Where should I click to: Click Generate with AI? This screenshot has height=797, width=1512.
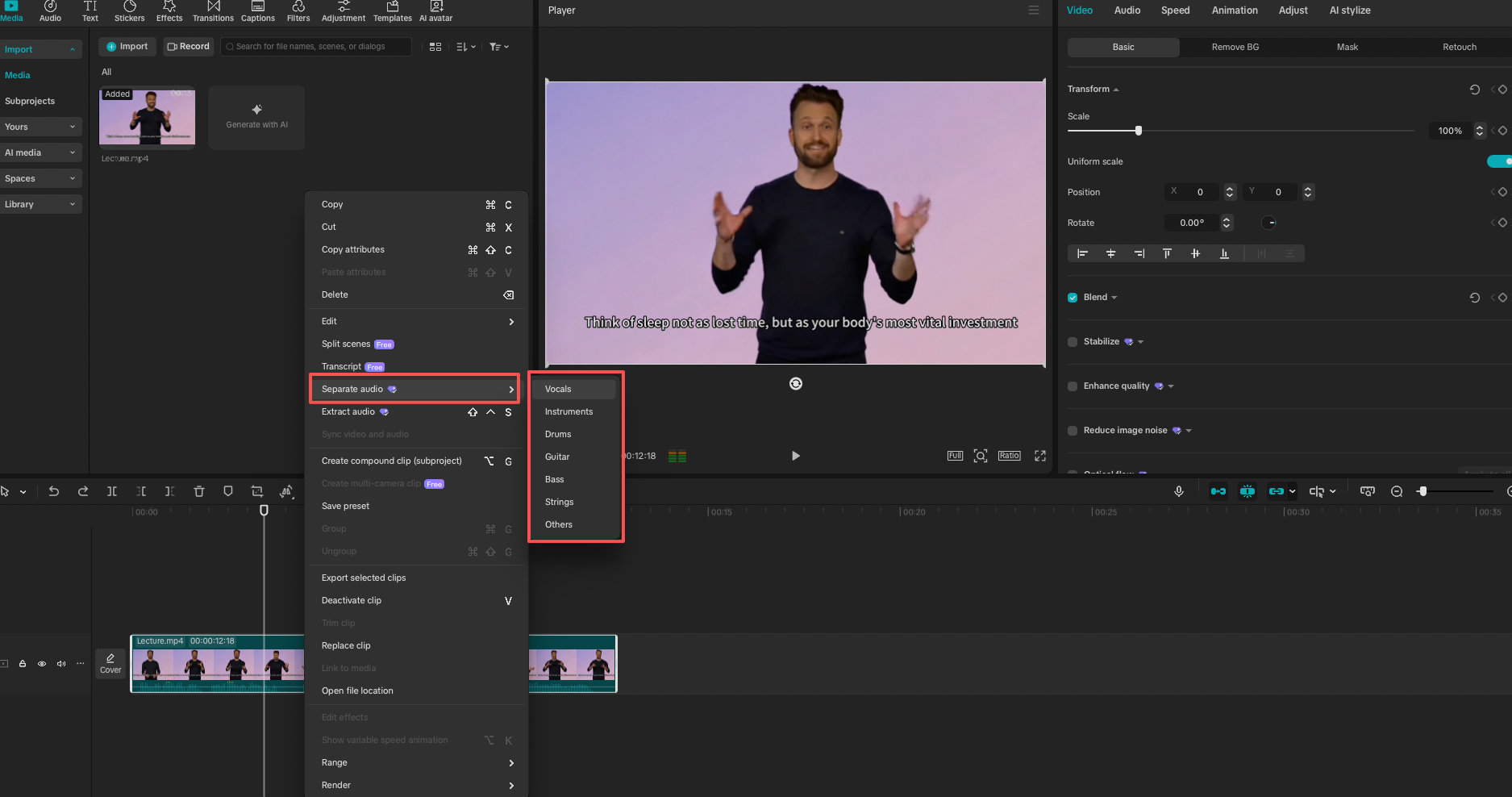coord(256,117)
